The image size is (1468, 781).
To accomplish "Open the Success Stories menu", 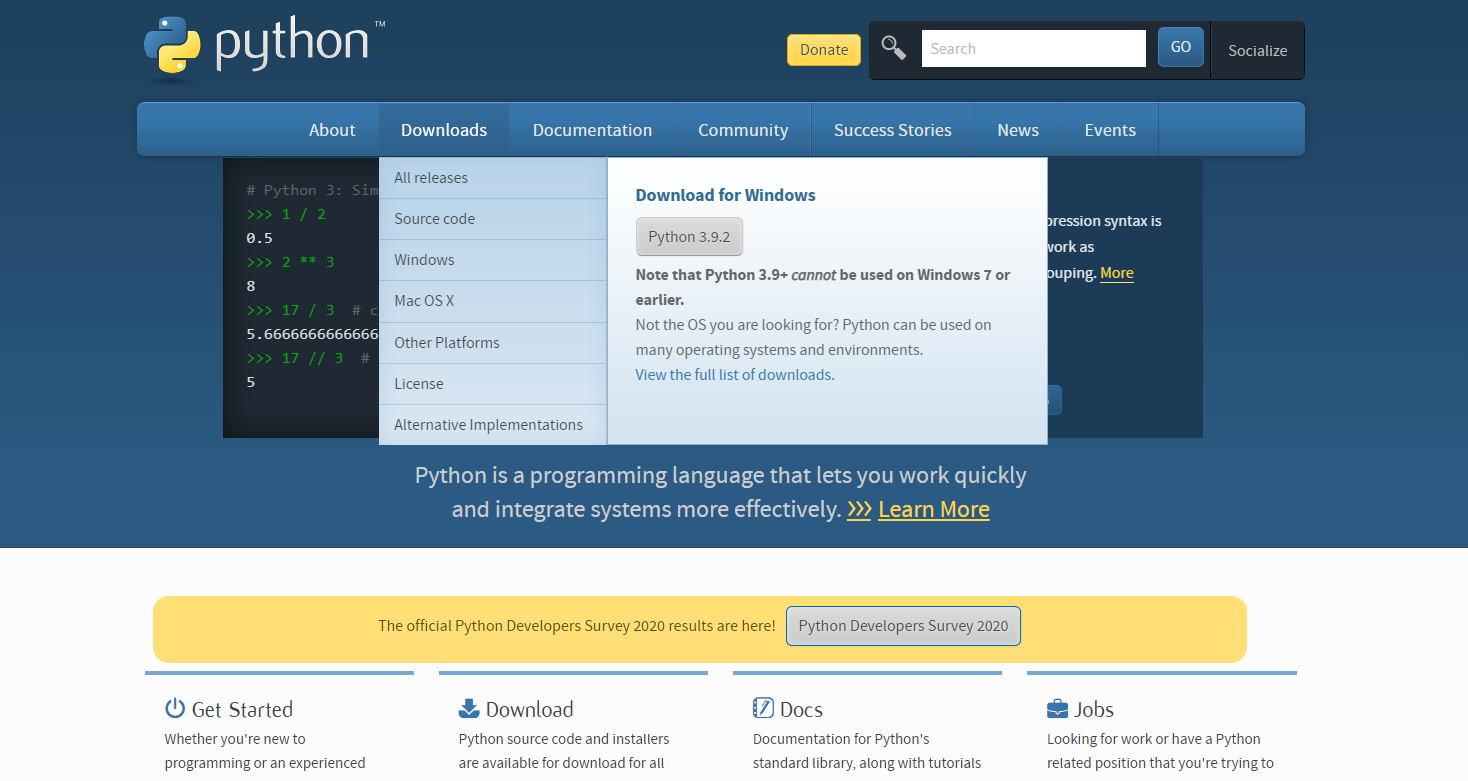I will point(893,130).
